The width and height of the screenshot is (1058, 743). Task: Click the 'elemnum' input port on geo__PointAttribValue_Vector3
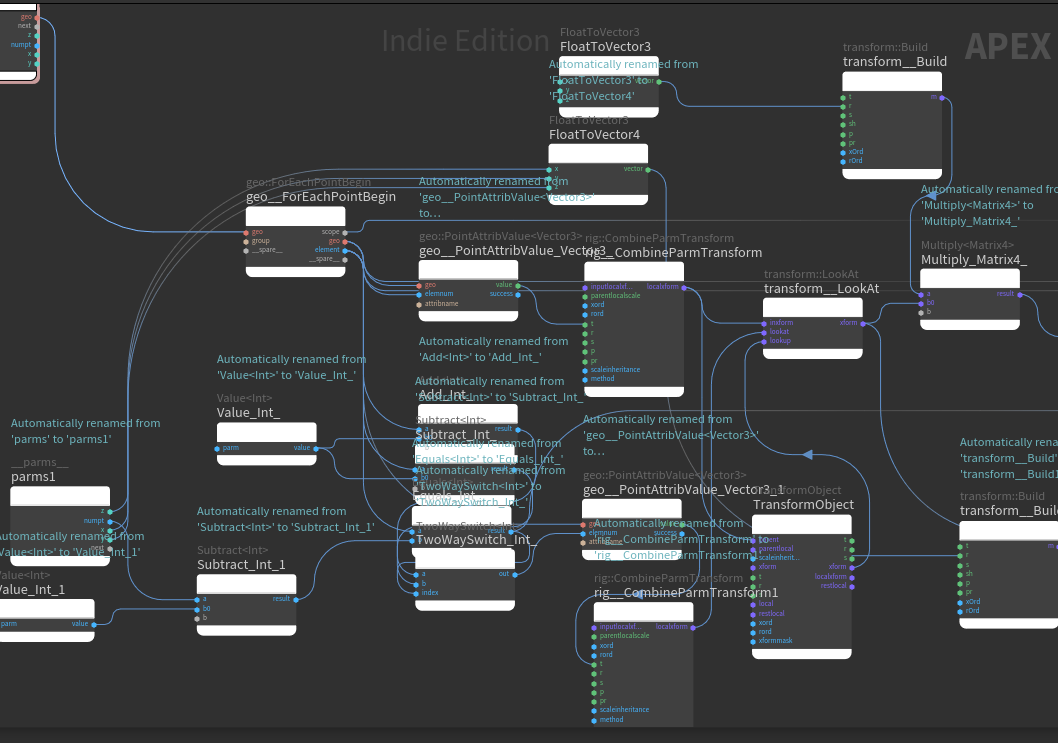419,294
